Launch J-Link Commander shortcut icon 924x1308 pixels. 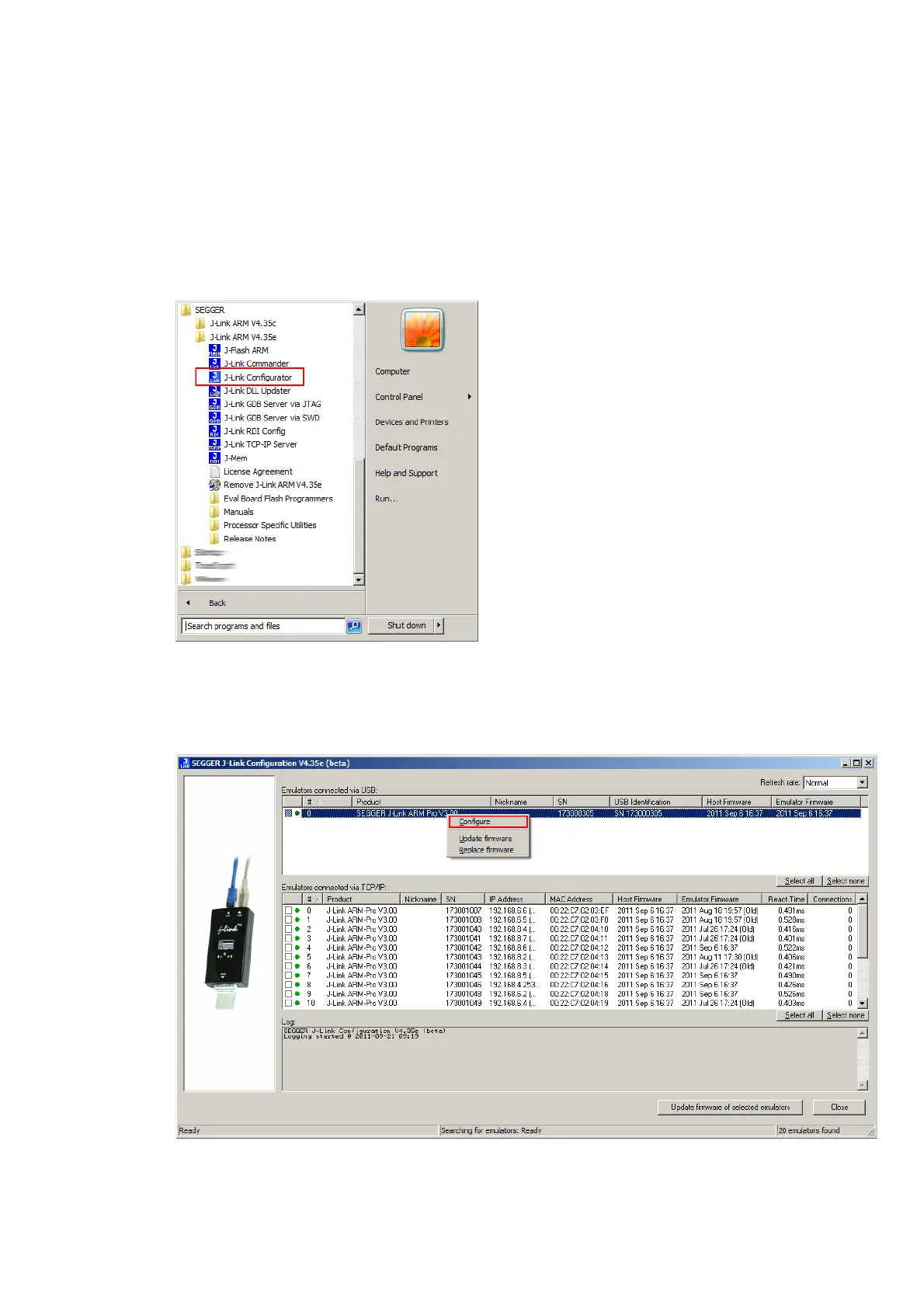[x=214, y=364]
